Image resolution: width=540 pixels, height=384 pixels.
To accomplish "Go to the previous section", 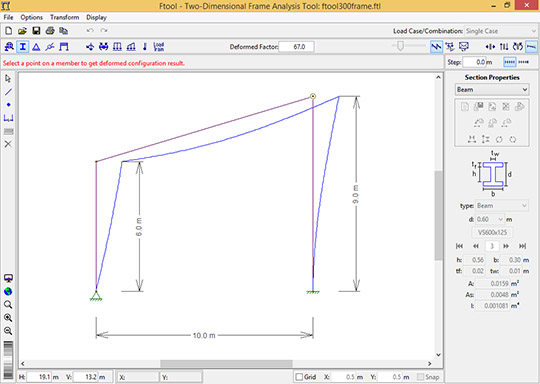I will [476, 246].
